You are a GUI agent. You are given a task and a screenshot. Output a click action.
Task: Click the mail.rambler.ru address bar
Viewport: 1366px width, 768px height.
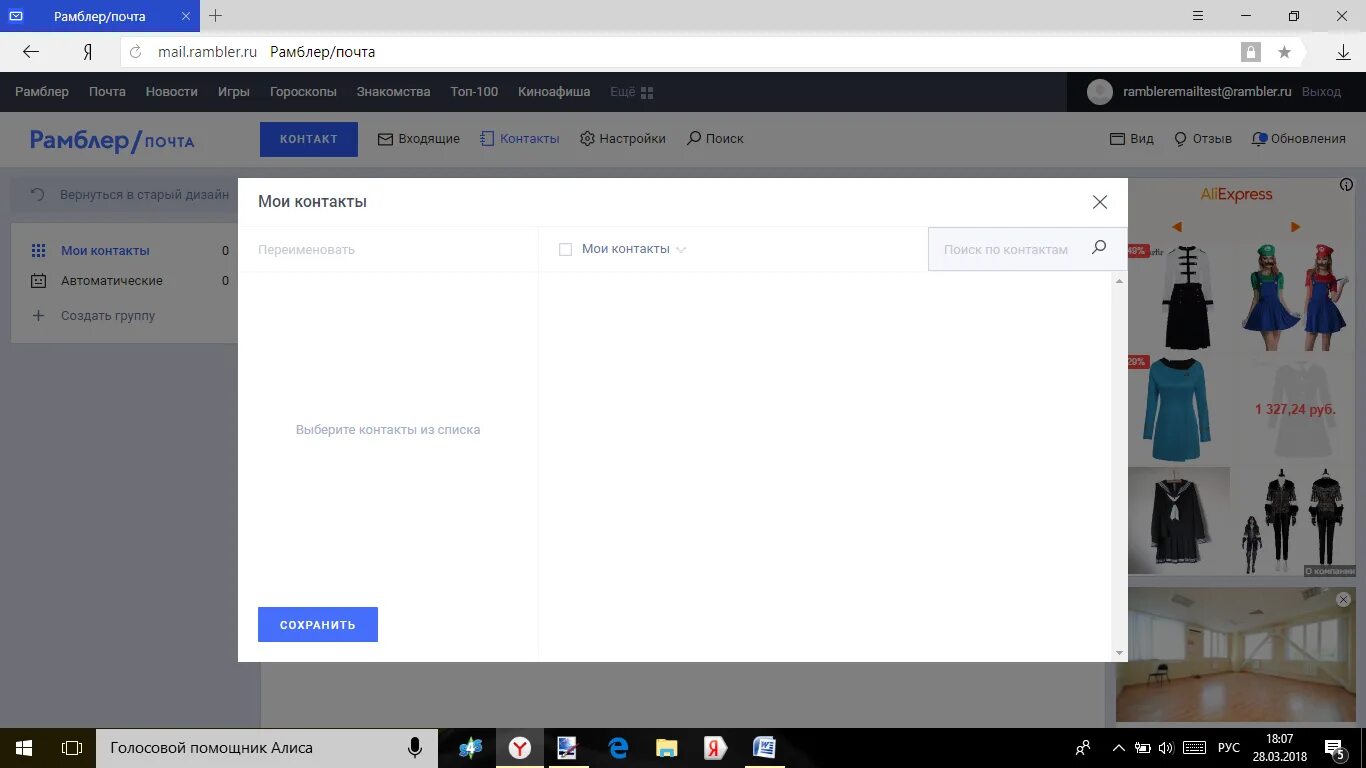coord(207,52)
